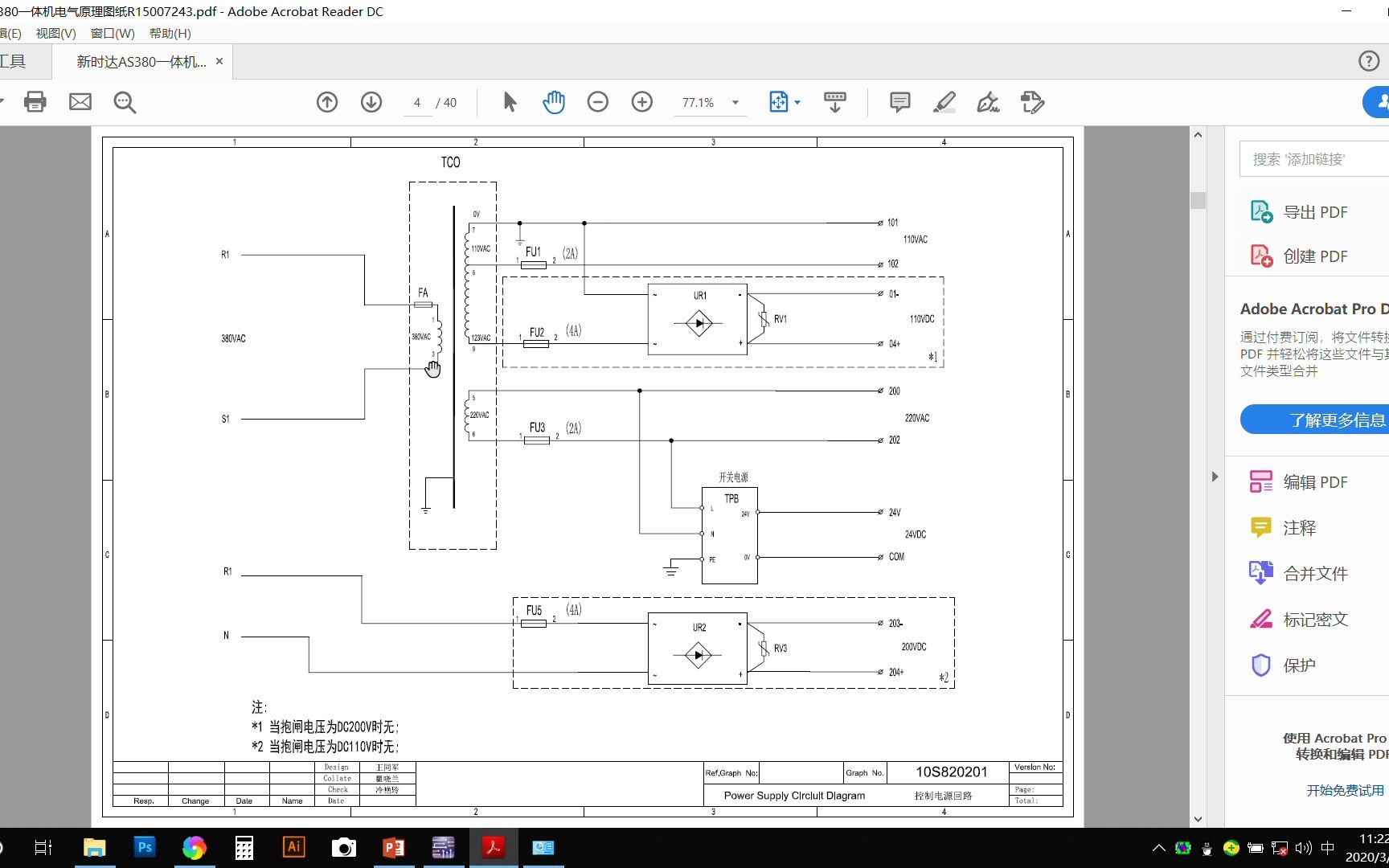1389x868 pixels.
Task: Select the highlighter pen tool
Action: click(x=944, y=102)
